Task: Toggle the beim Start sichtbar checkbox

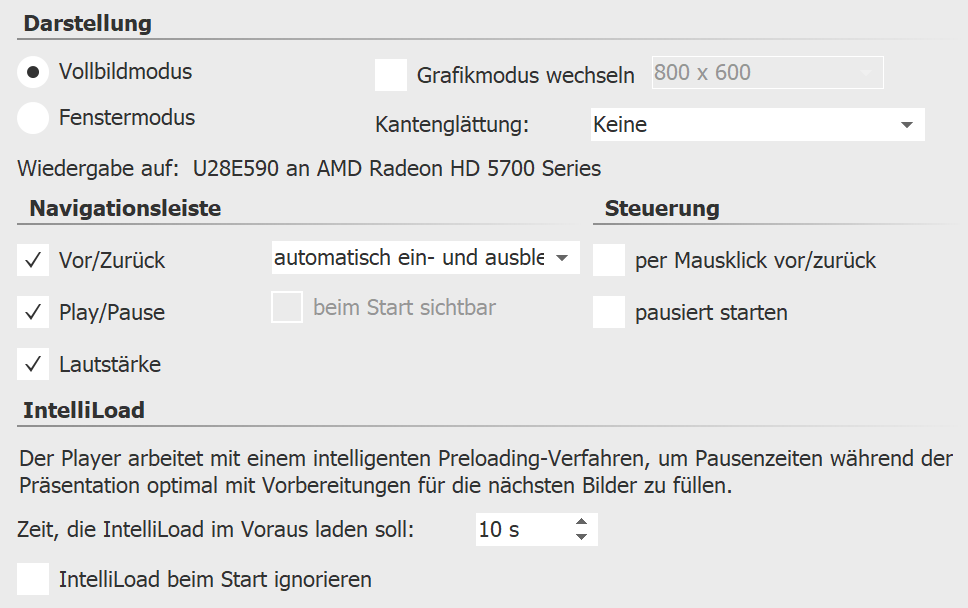Action: tap(287, 308)
